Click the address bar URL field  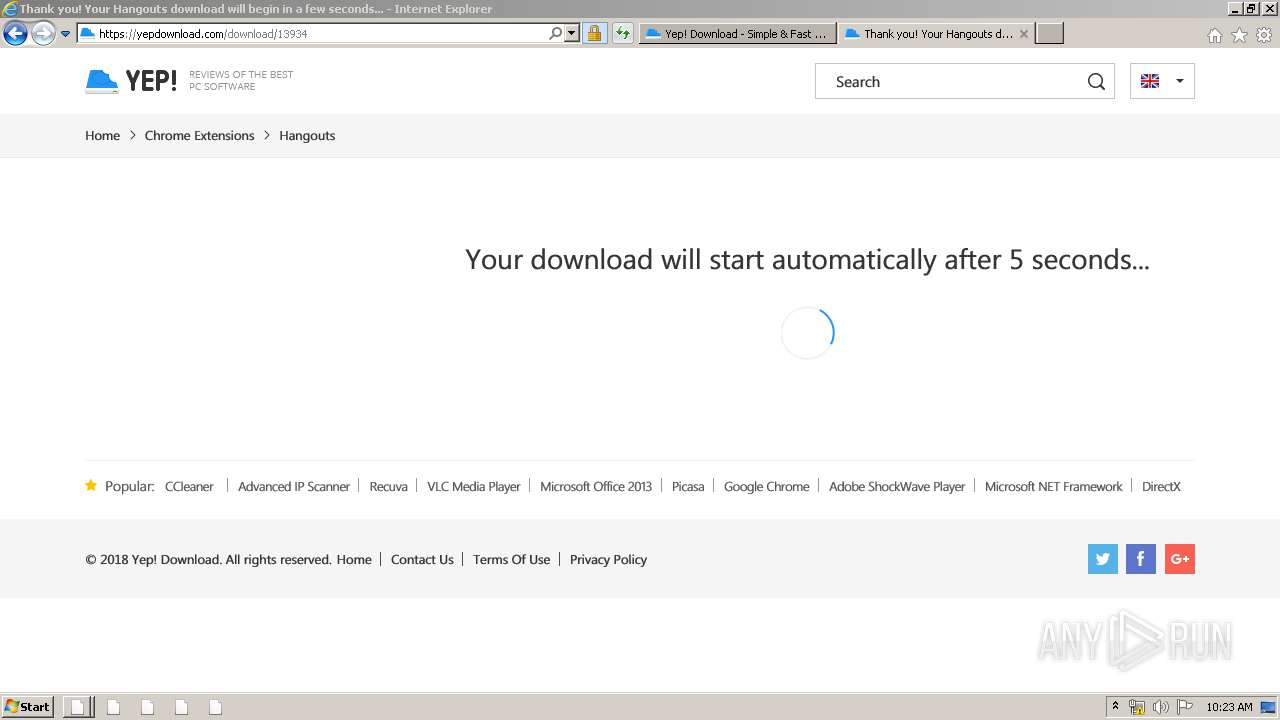click(x=313, y=33)
